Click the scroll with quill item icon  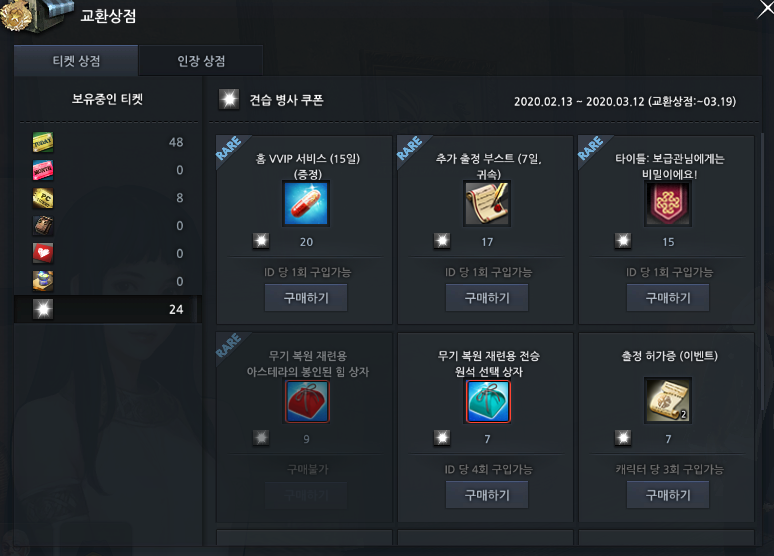[487, 203]
